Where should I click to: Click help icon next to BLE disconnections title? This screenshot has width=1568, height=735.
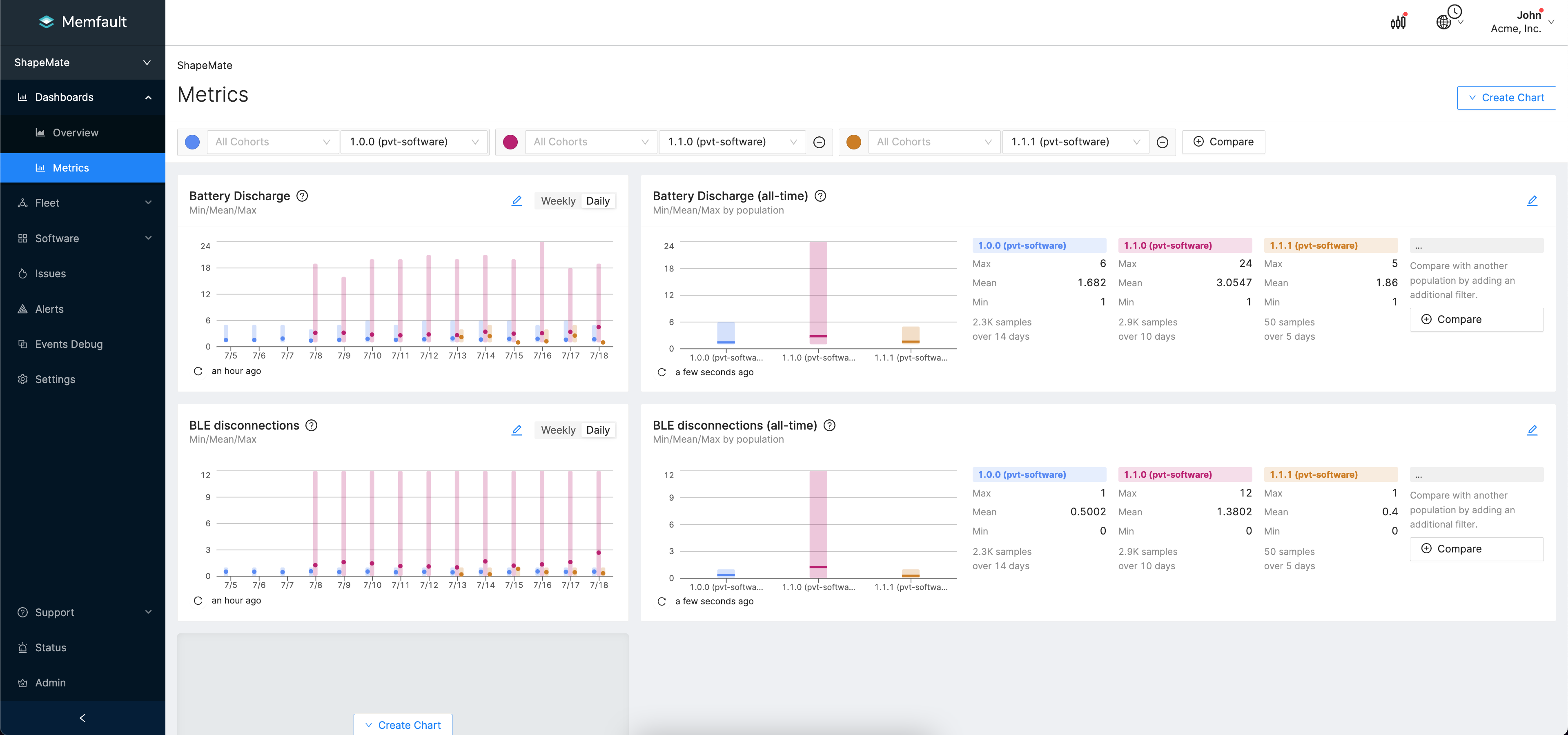click(x=311, y=425)
